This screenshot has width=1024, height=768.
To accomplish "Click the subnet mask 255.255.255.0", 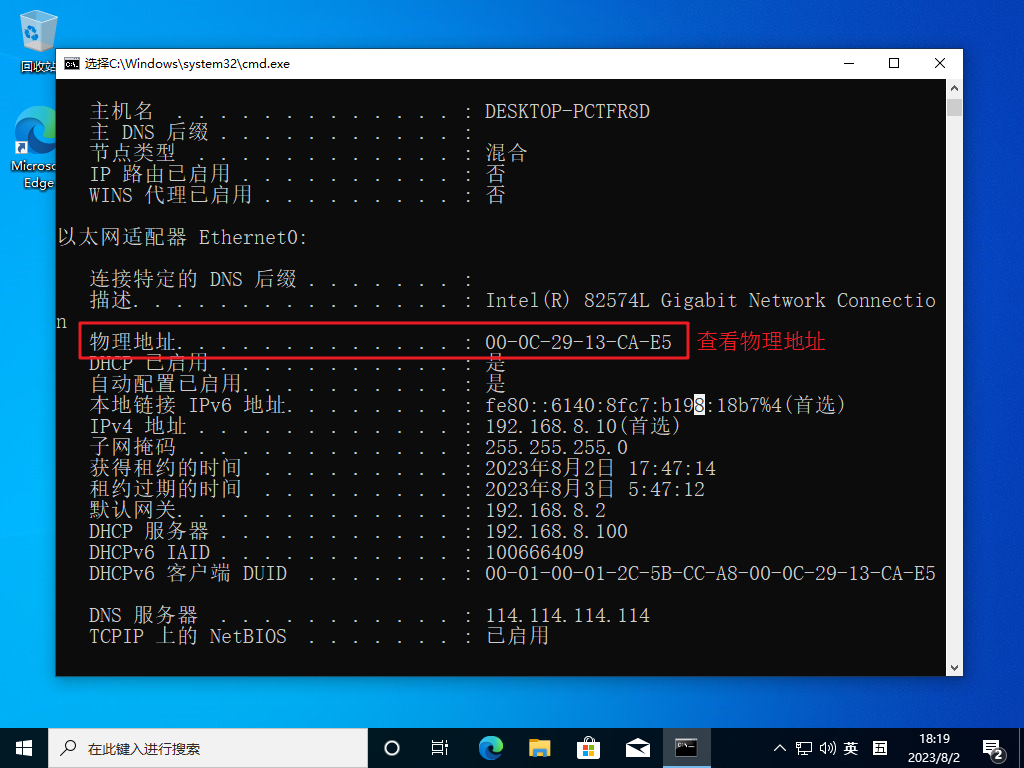I will point(556,447).
